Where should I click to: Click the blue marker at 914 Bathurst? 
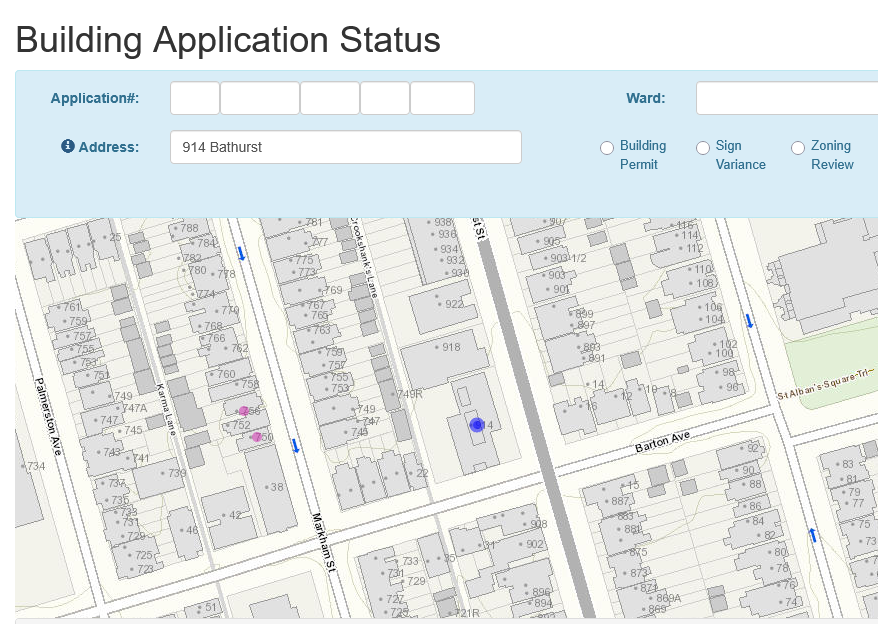pos(477,425)
